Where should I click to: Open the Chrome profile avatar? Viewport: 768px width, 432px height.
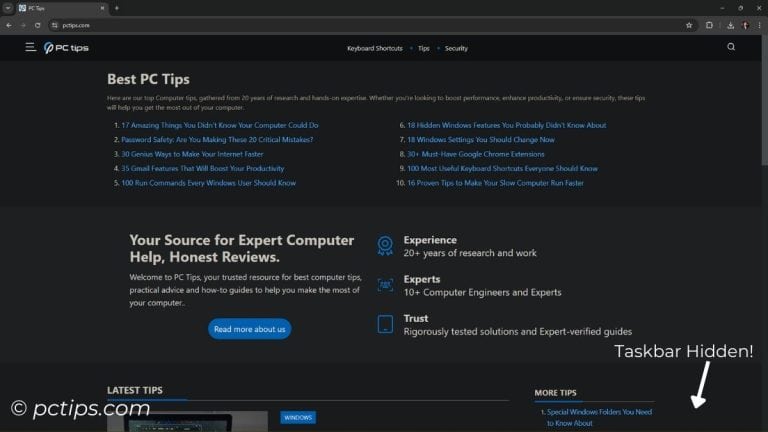click(745, 25)
